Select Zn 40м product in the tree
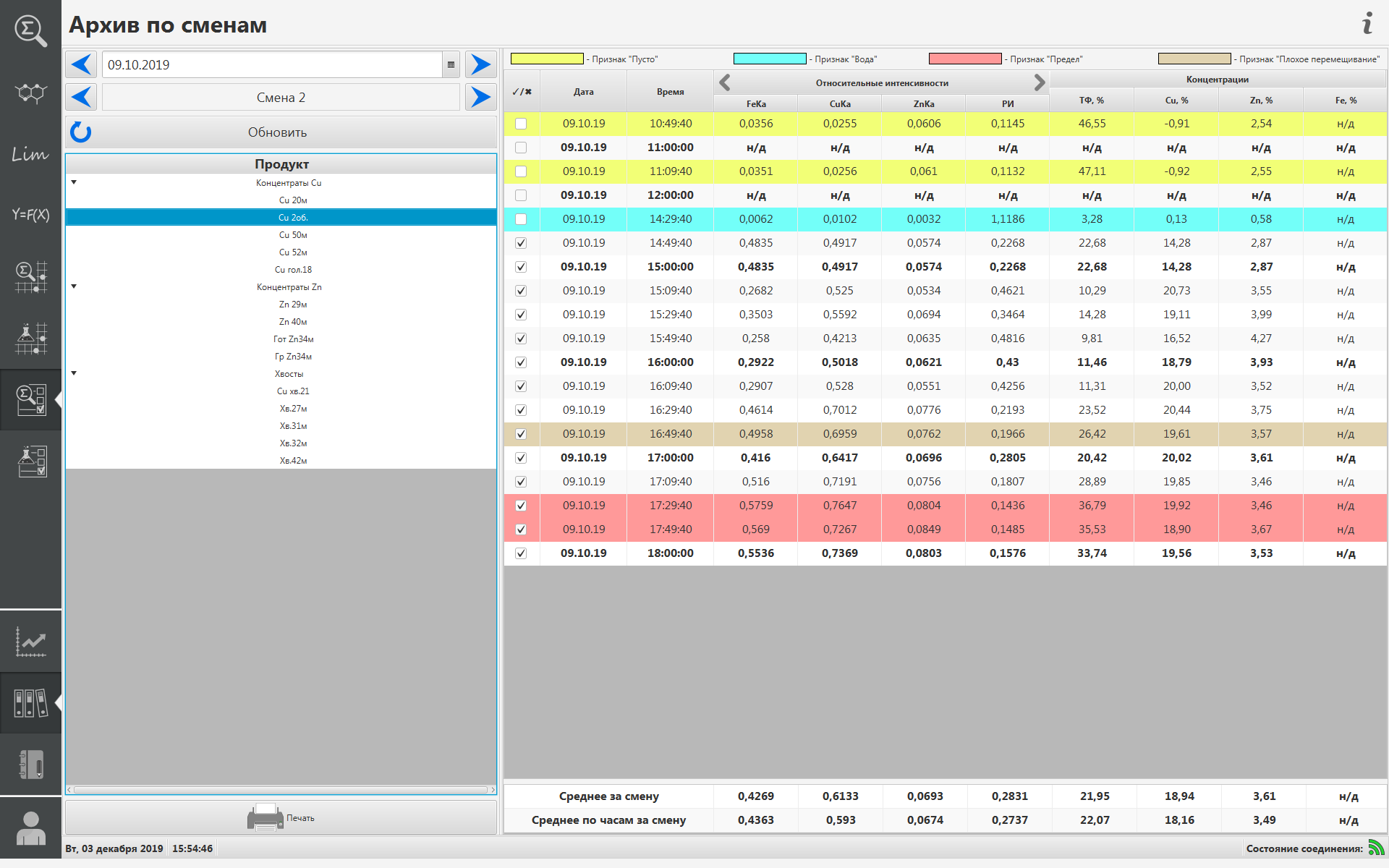The height and width of the screenshot is (868, 1389). (292, 322)
